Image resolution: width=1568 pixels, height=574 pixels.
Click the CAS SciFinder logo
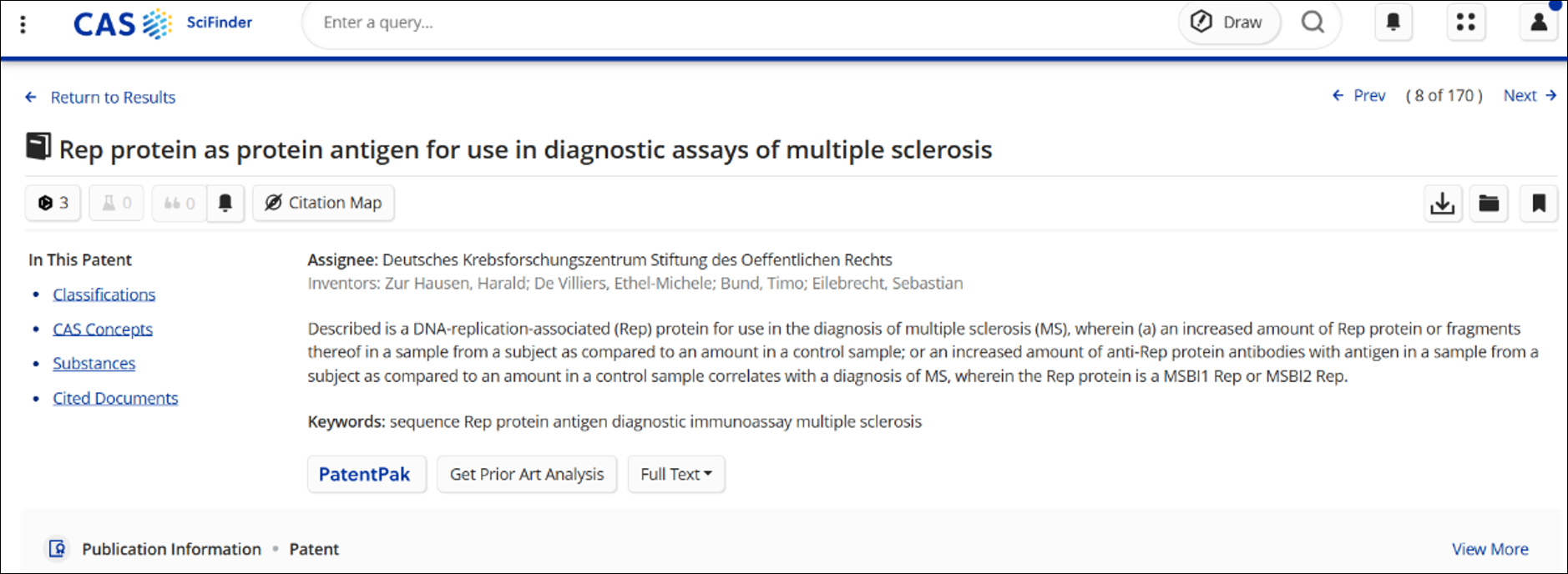coord(163,23)
